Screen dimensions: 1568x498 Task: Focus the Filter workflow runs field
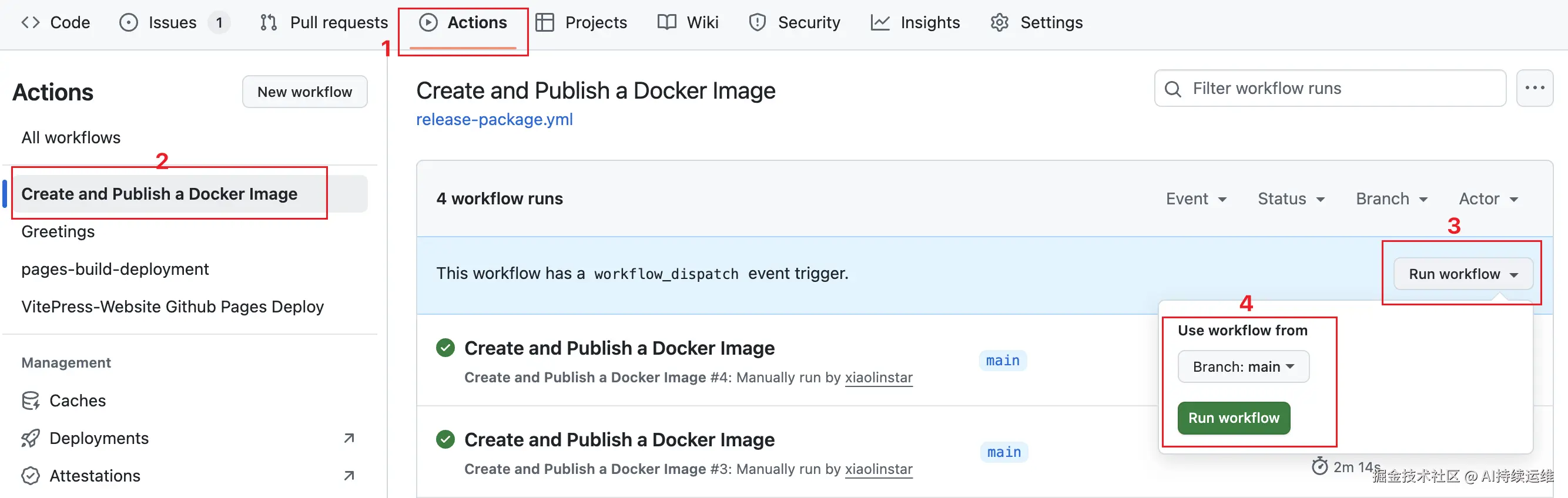[x=1330, y=88]
